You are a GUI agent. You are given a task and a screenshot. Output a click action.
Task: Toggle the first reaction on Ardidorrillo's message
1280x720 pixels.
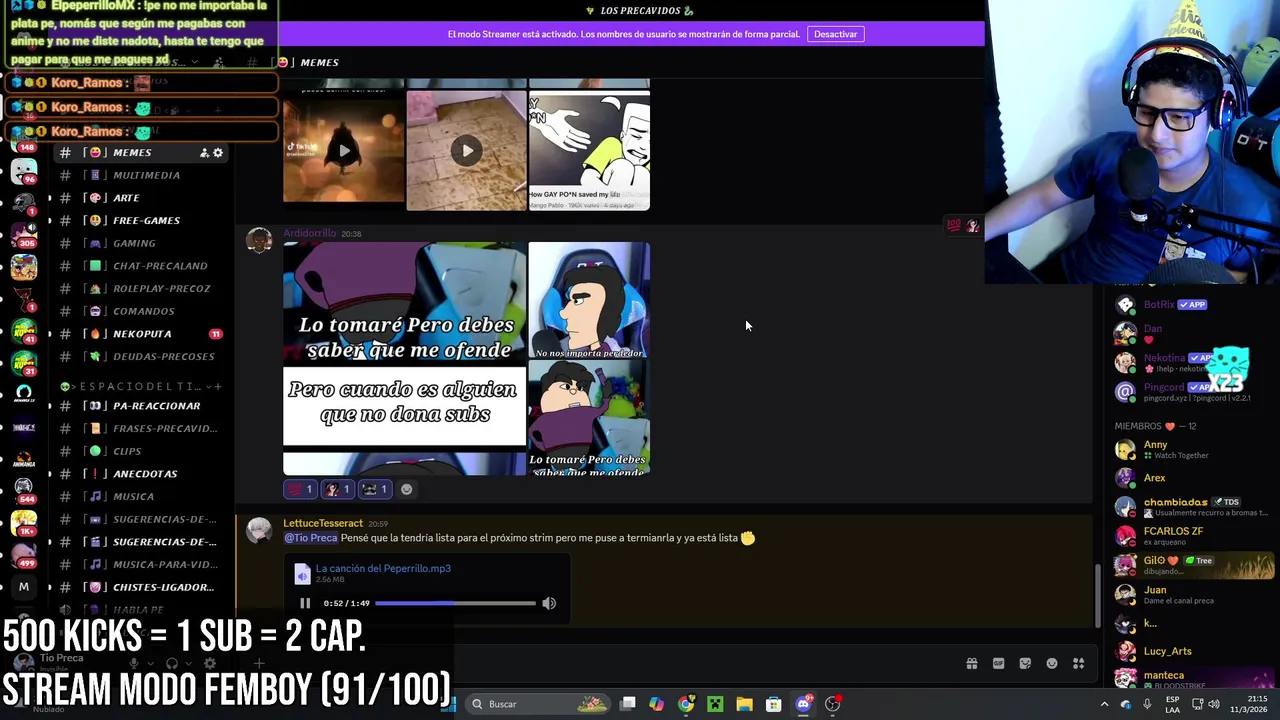[x=300, y=489]
